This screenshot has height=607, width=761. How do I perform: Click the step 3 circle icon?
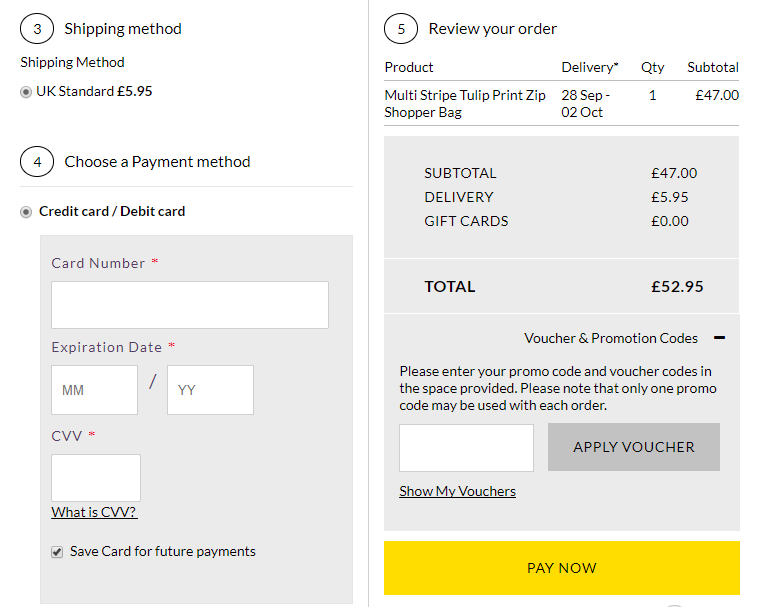click(x=37, y=29)
